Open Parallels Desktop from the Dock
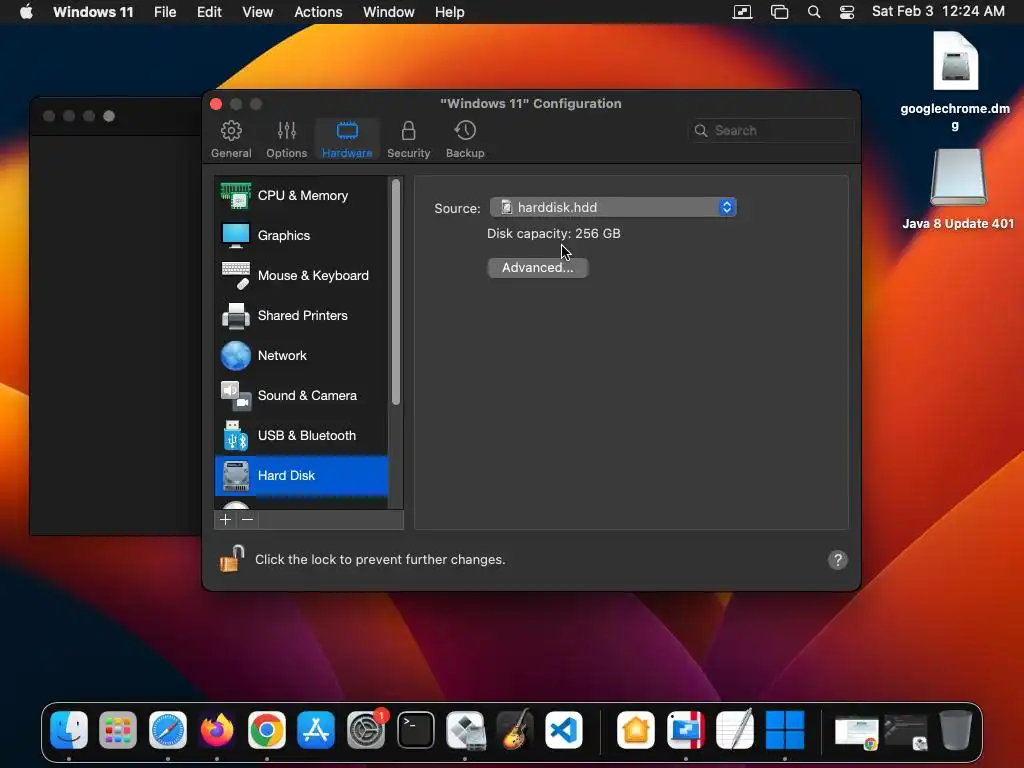 click(686, 729)
